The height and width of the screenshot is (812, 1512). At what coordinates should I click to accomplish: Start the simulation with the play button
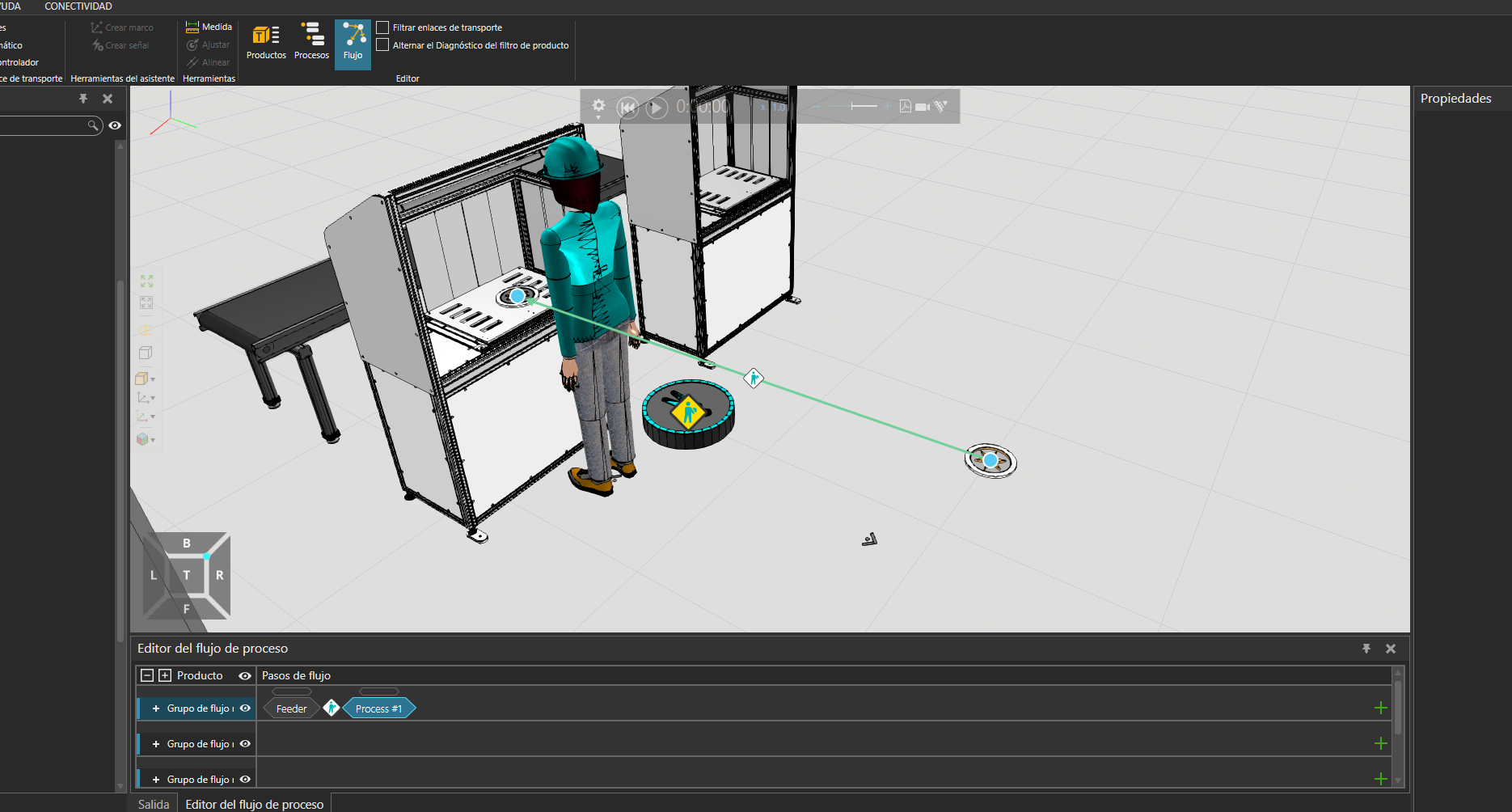point(657,107)
